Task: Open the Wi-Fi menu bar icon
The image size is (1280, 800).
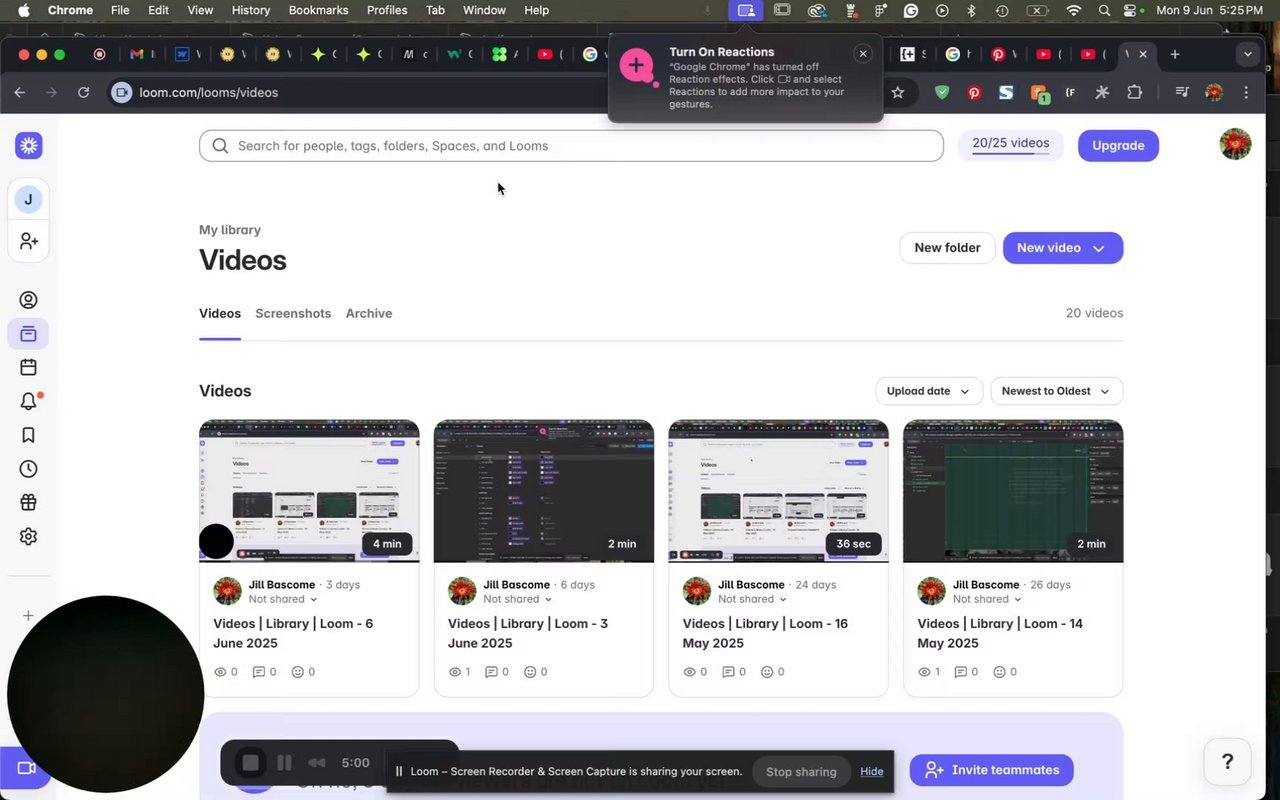Action: (1074, 10)
